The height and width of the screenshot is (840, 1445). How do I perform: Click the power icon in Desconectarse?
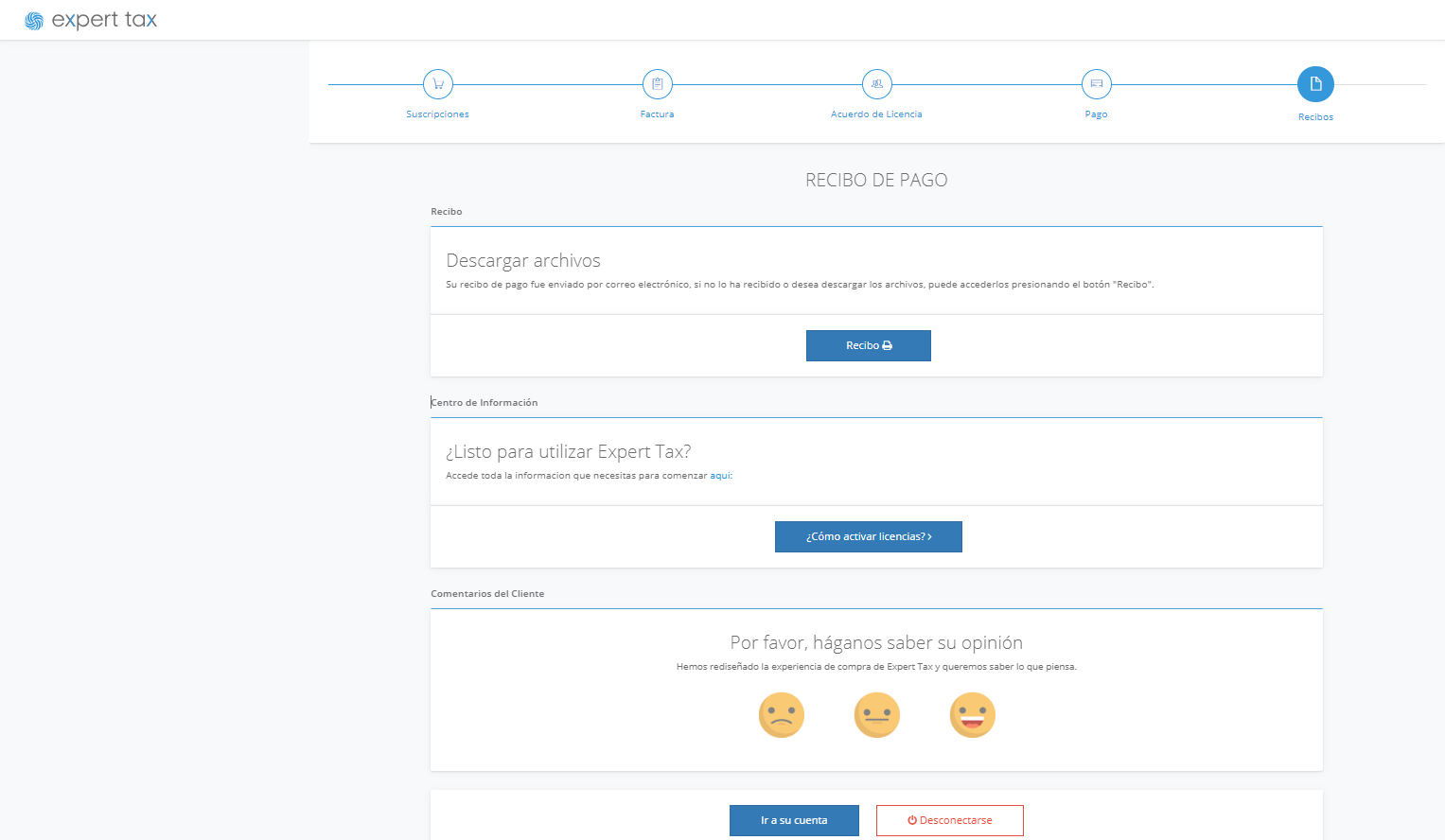click(911, 820)
